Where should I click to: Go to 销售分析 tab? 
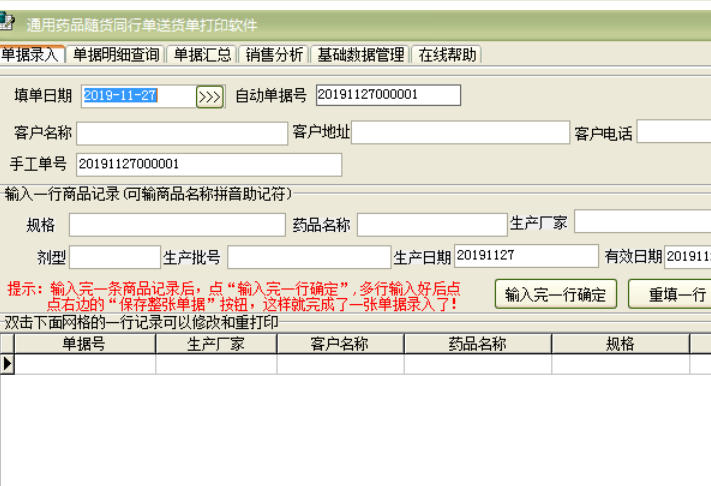(x=274, y=55)
